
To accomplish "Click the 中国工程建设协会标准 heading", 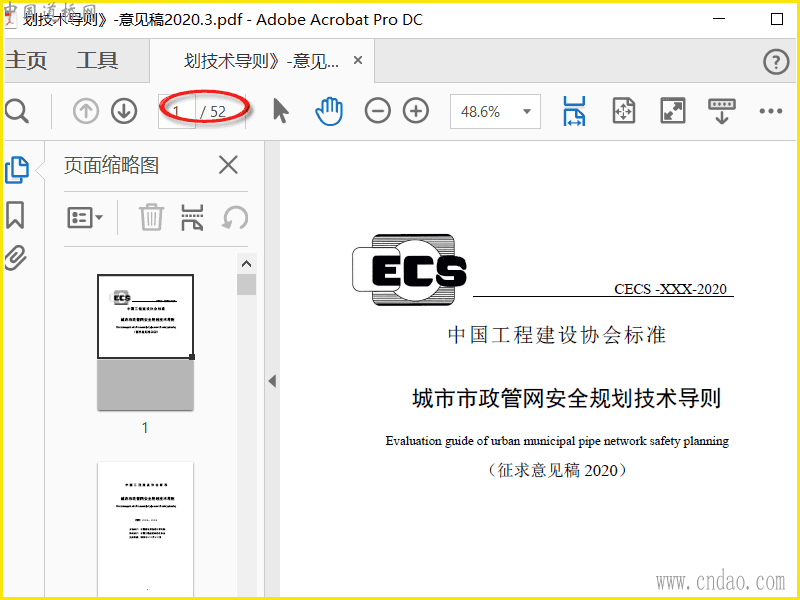I will point(557,335).
